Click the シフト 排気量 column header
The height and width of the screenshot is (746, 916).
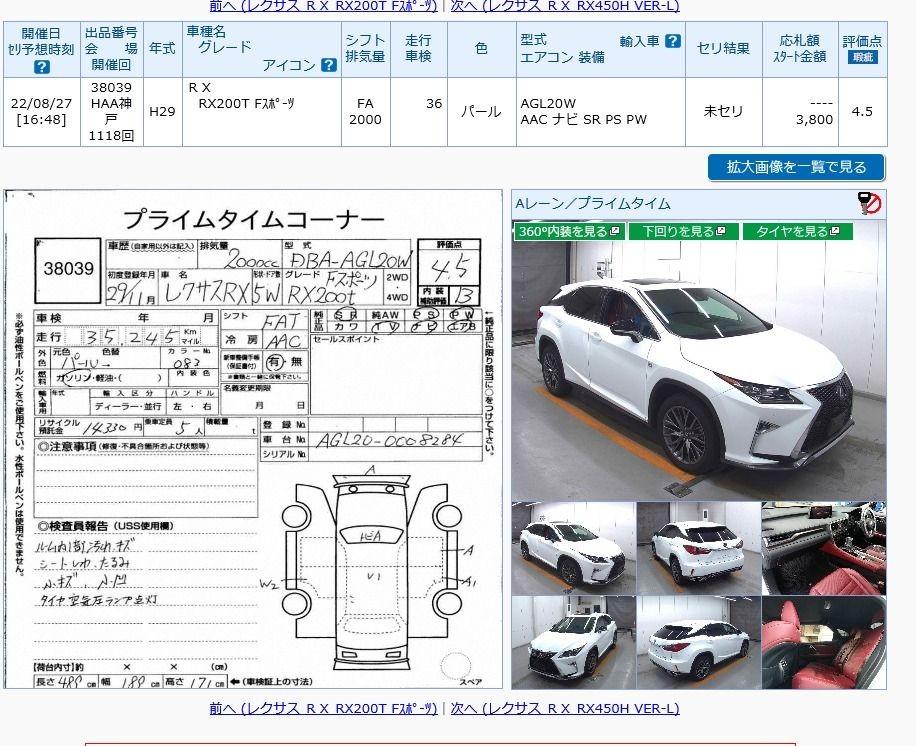(365, 48)
